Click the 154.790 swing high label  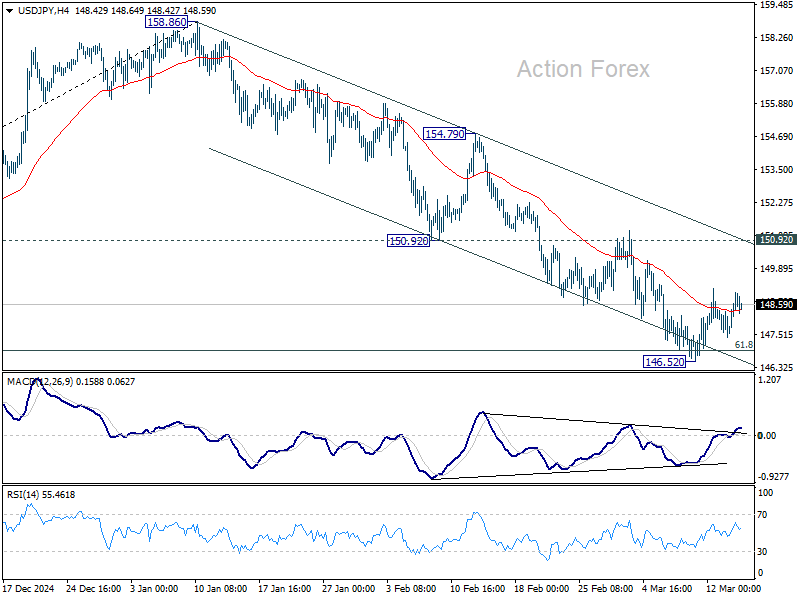pos(443,131)
